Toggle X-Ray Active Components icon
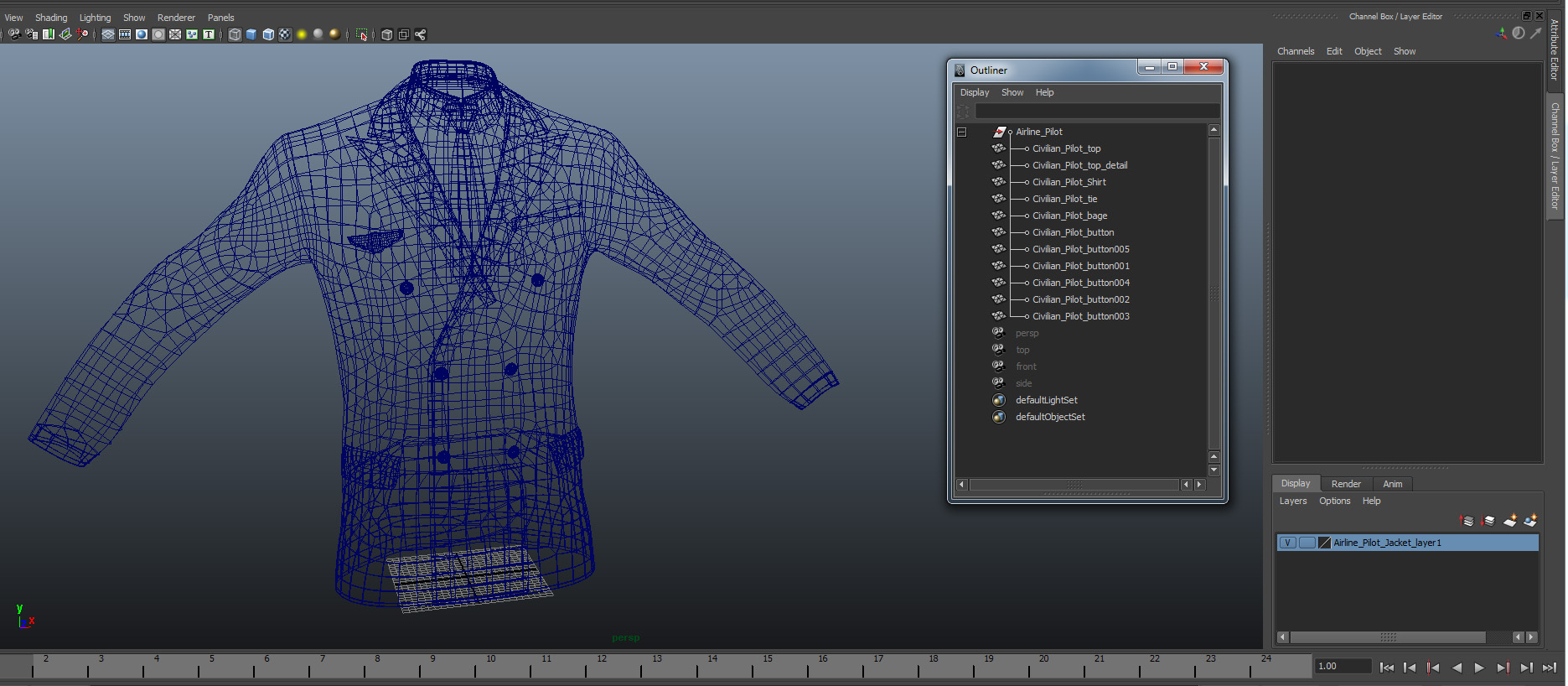This screenshot has height=686, width=1568. pyautogui.click(x=404, y=34)
